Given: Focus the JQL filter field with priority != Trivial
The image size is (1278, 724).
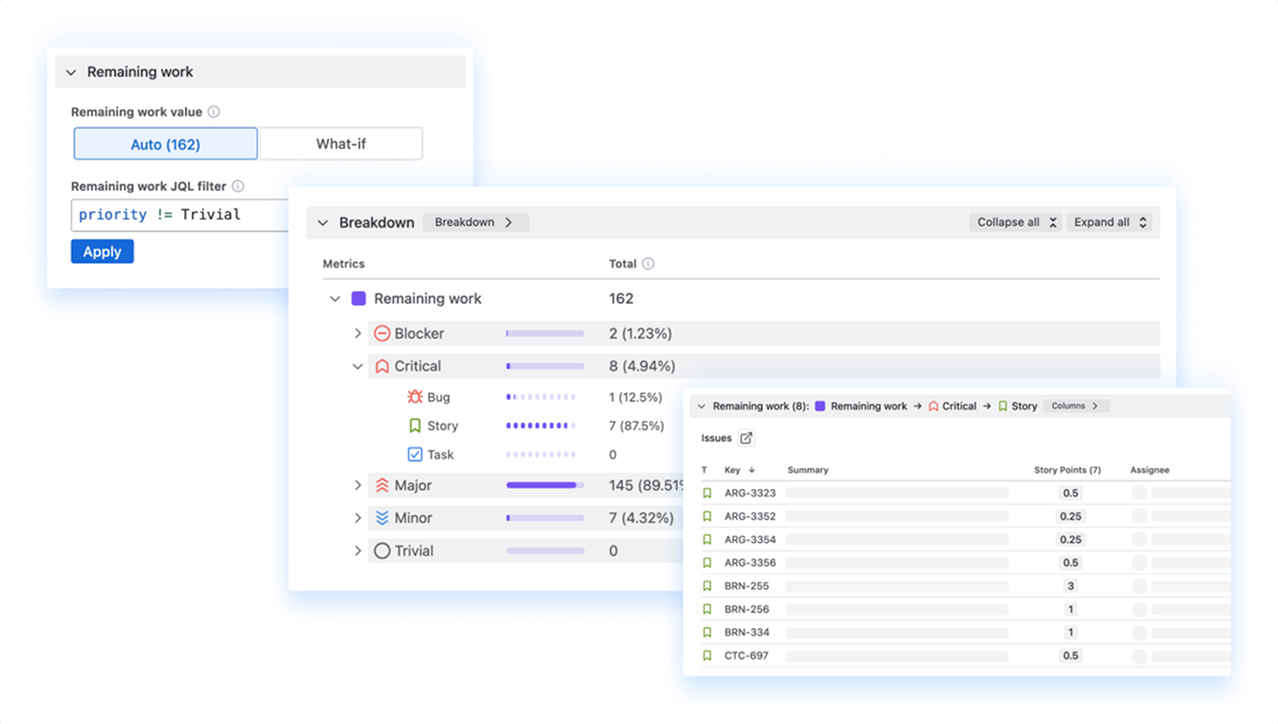Looking at the screenshot, I should [180, 215].
